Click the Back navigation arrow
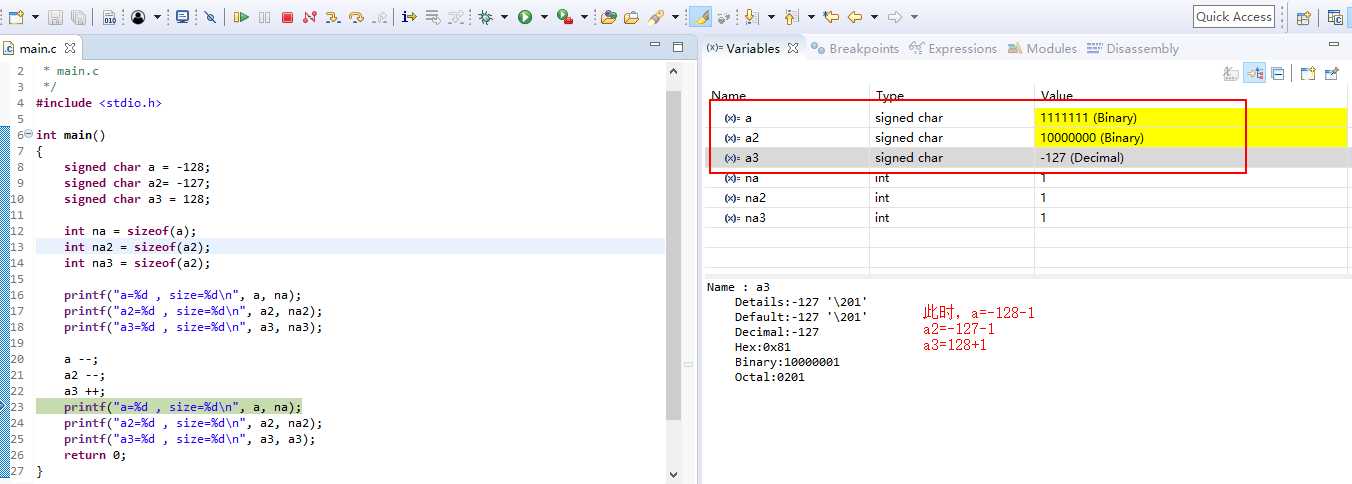1352x484 pixels. (x=855, y=17)
